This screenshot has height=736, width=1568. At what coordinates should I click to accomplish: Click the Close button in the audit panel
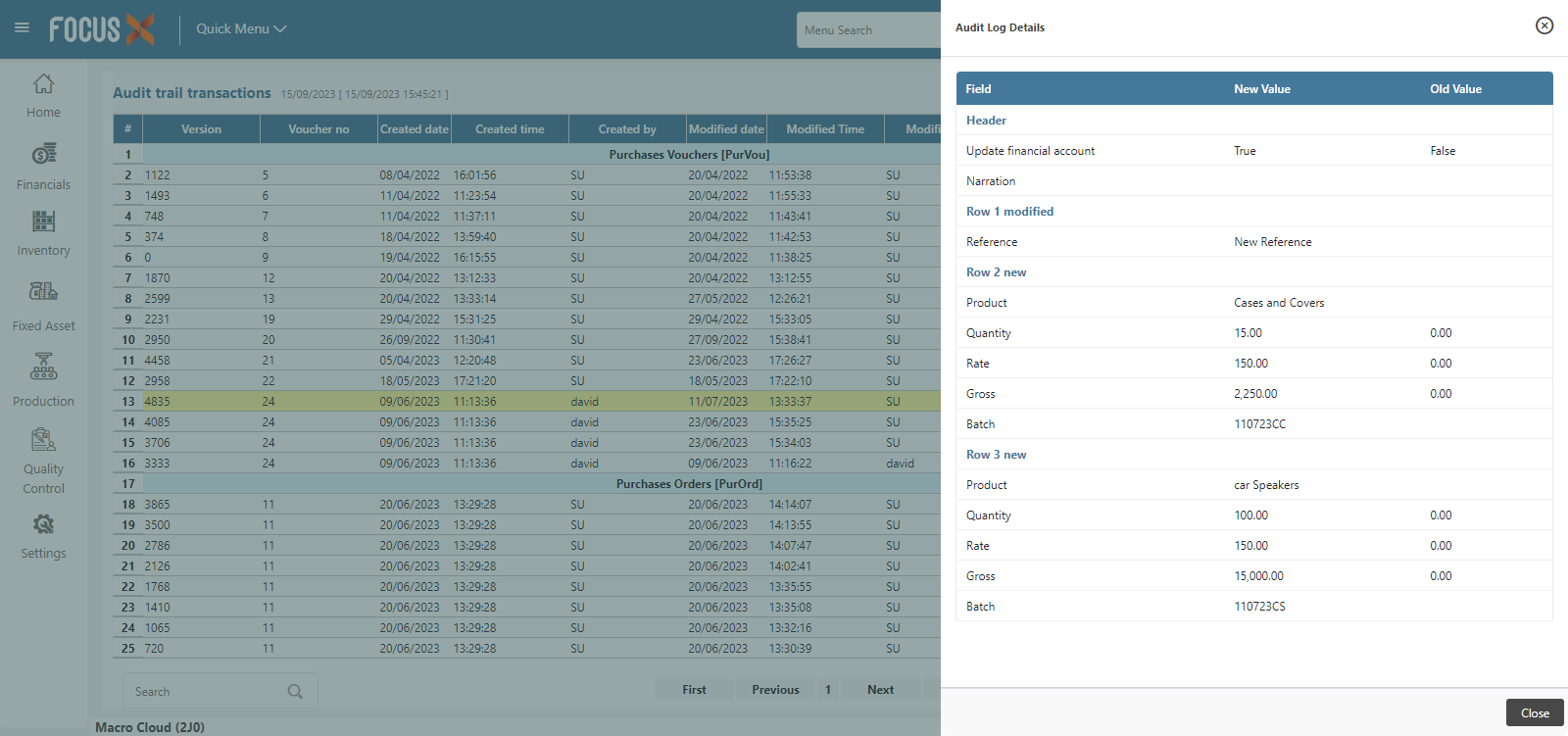[x=1534, y=712]
